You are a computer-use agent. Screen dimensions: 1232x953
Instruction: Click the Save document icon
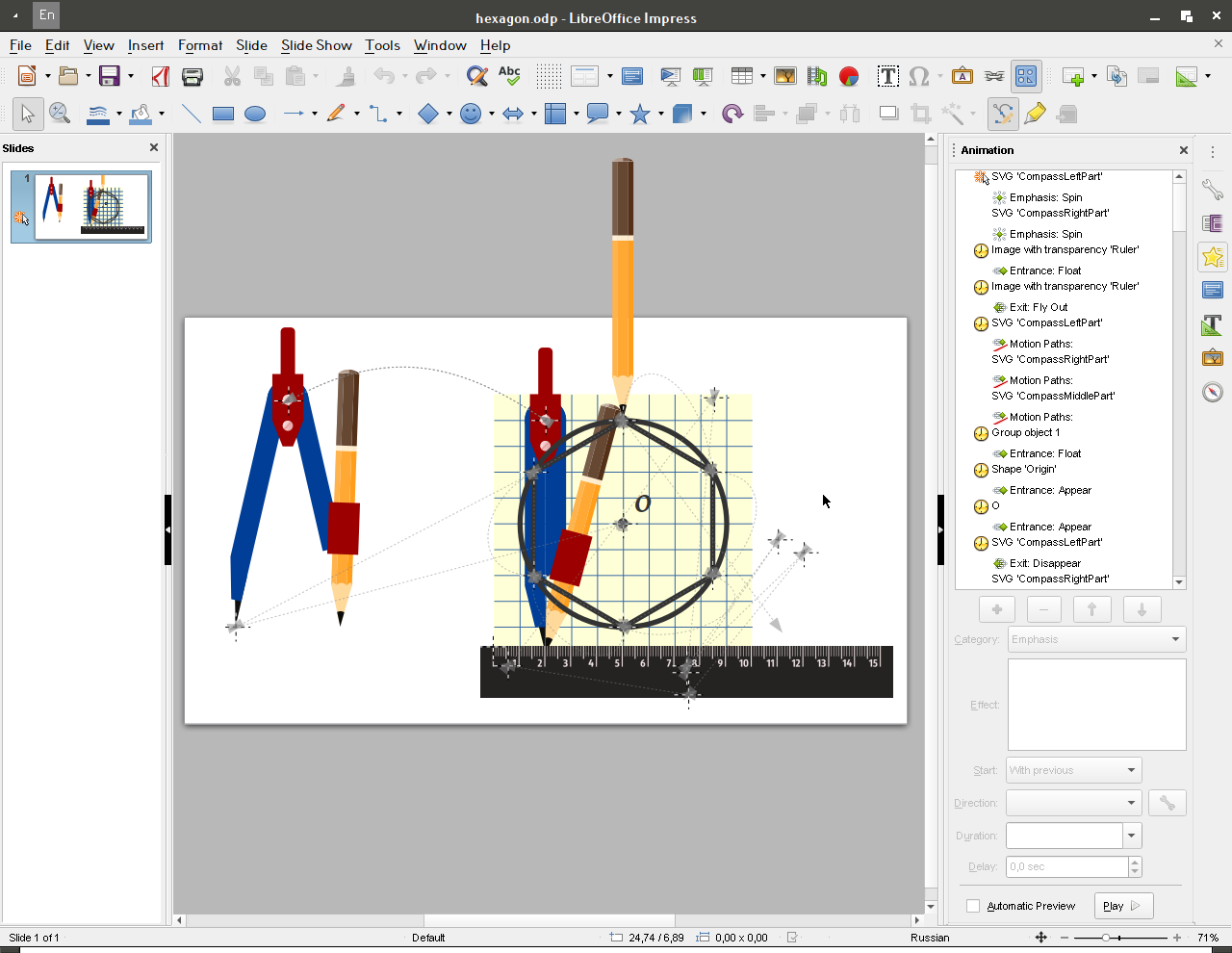tap(110, 76)
